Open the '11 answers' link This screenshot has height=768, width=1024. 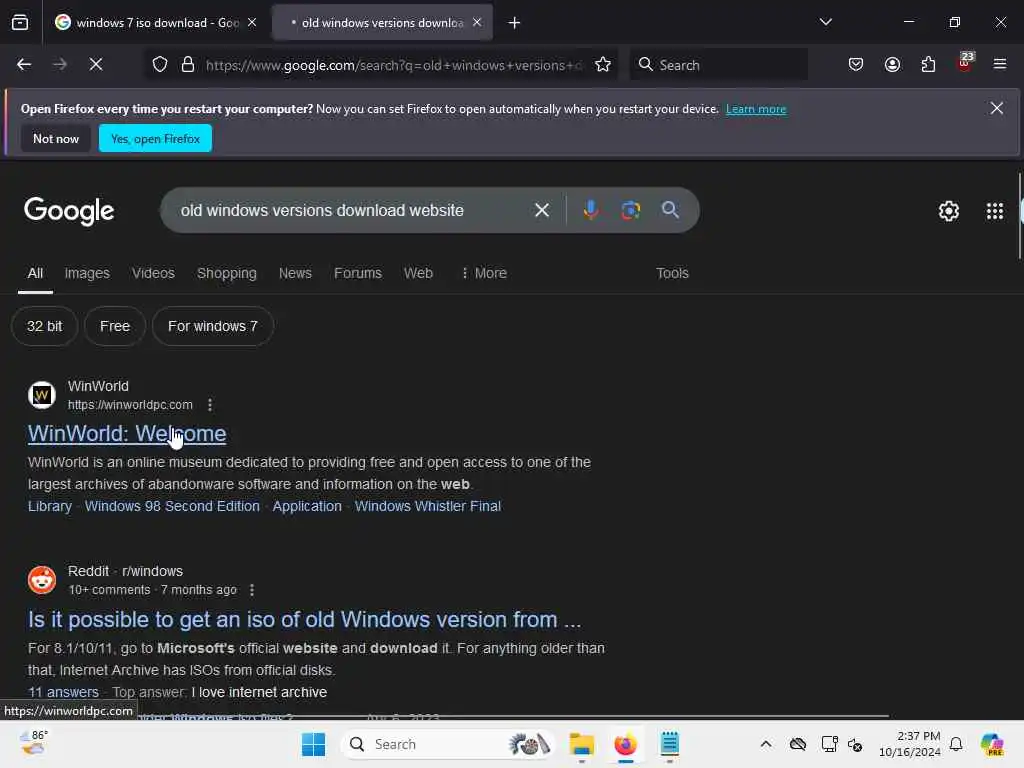pos(63,692)
